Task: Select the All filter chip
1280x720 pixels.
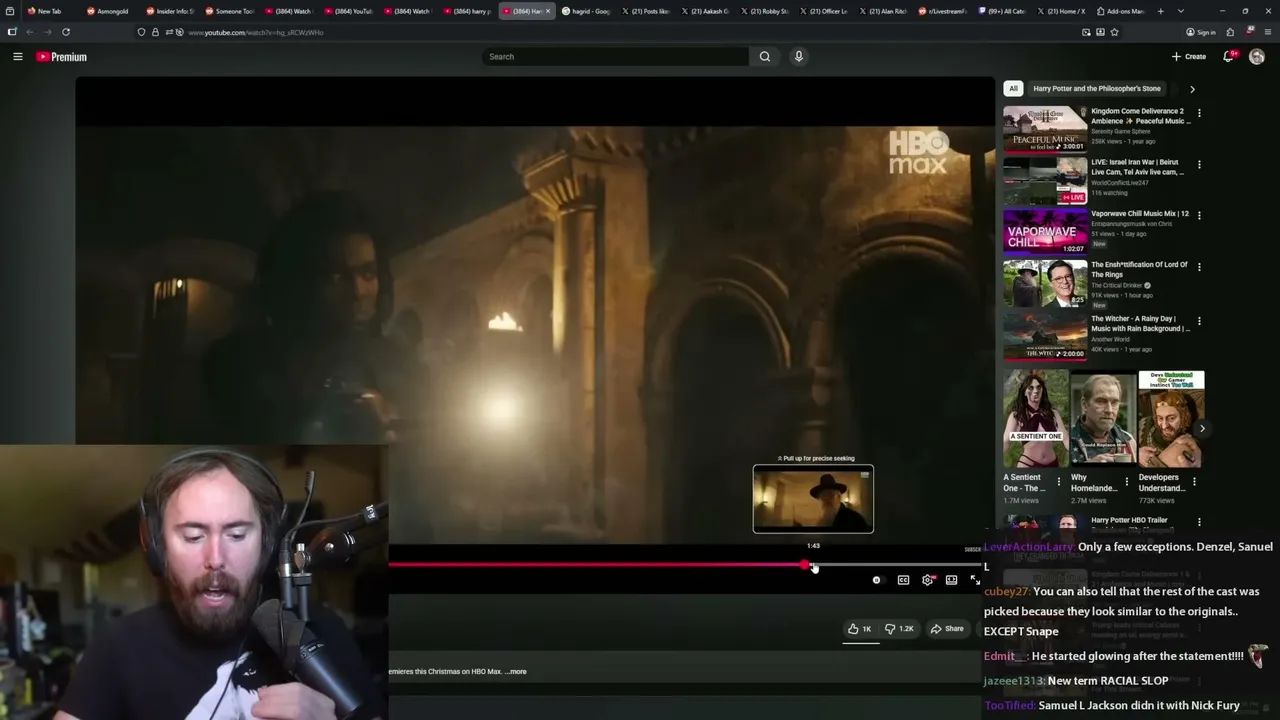Action: [x=1013, y=88]
